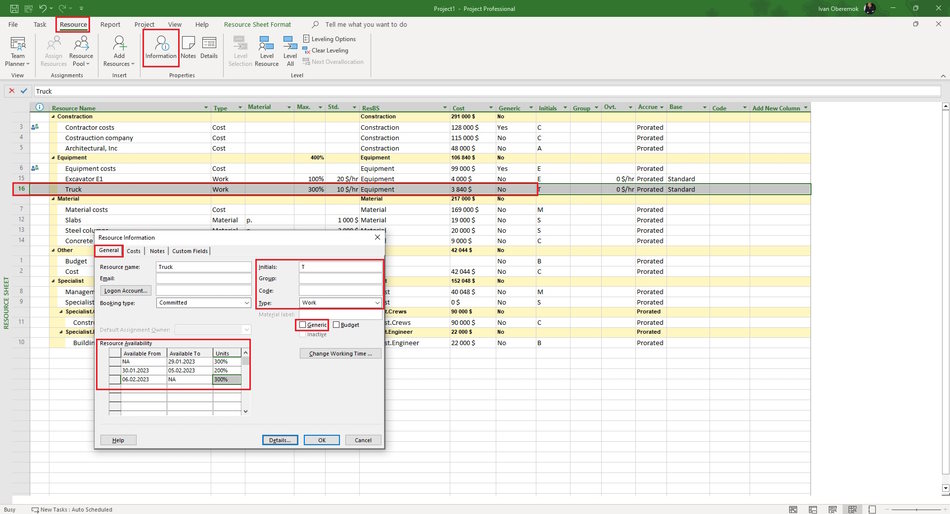Open the Team Planner view button
Viewport: 950px width, 514px height.
[18, 51]
